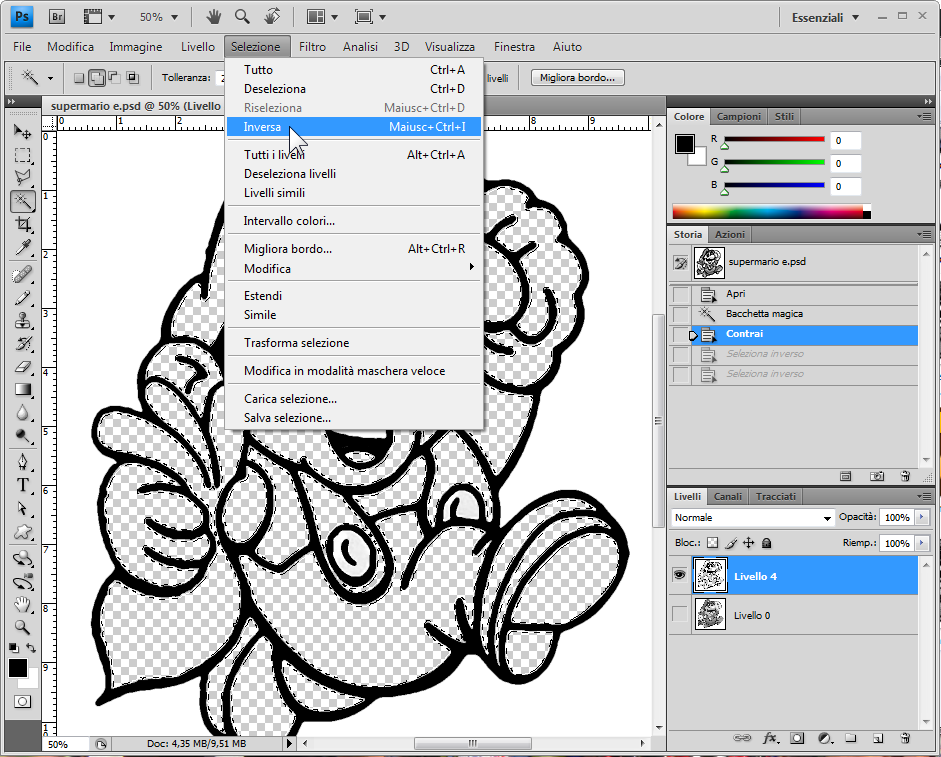Switch to Azioni tab
The height and width of the screenshot is (757, 941).
click(730, 234)
